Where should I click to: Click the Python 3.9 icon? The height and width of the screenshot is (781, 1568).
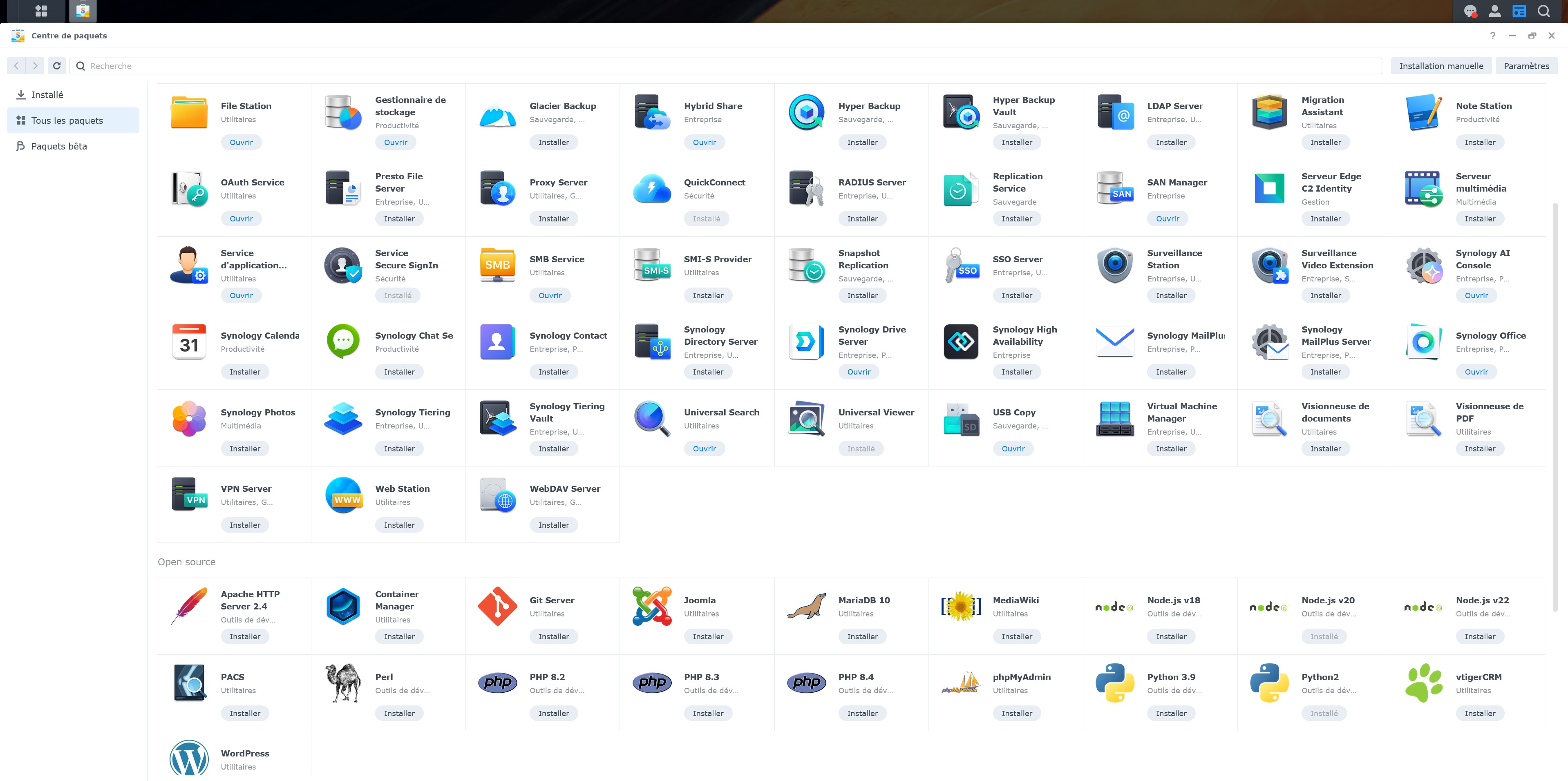(x=1115, y=683)
